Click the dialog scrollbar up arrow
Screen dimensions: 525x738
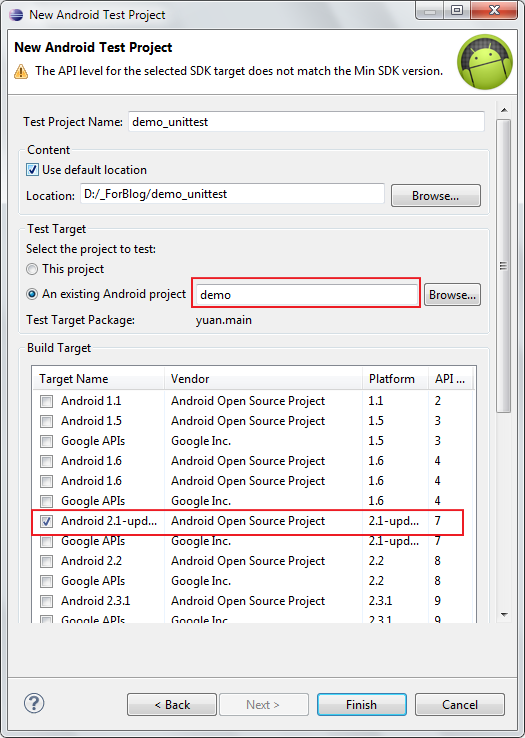point(504,110)
